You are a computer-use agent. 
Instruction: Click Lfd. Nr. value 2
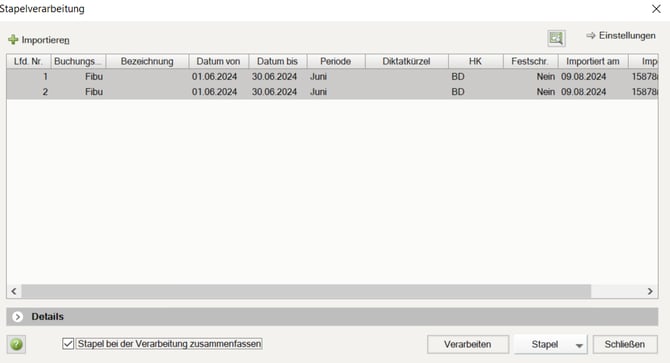(45, 92)
